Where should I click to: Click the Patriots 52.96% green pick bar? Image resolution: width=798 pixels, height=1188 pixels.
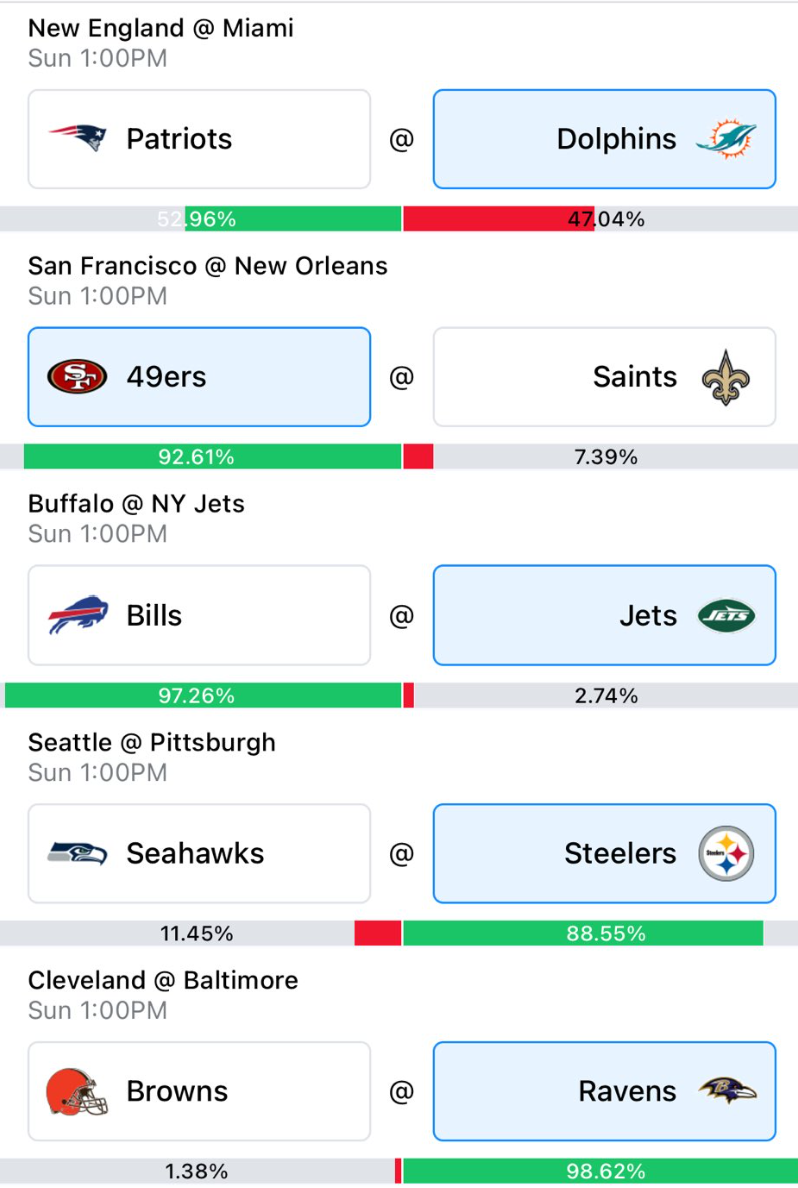point(293,219)
